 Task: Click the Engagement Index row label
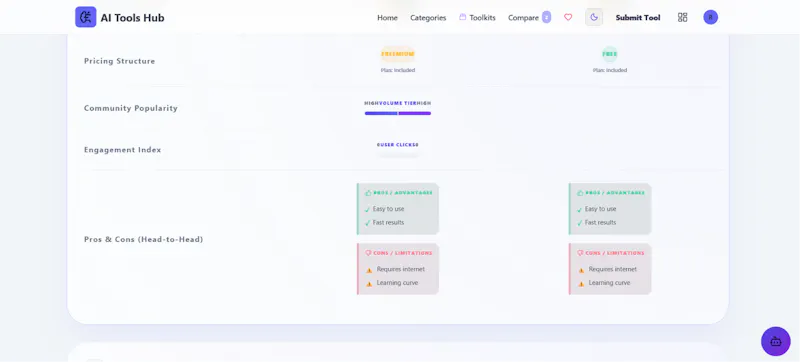[122, 150]
